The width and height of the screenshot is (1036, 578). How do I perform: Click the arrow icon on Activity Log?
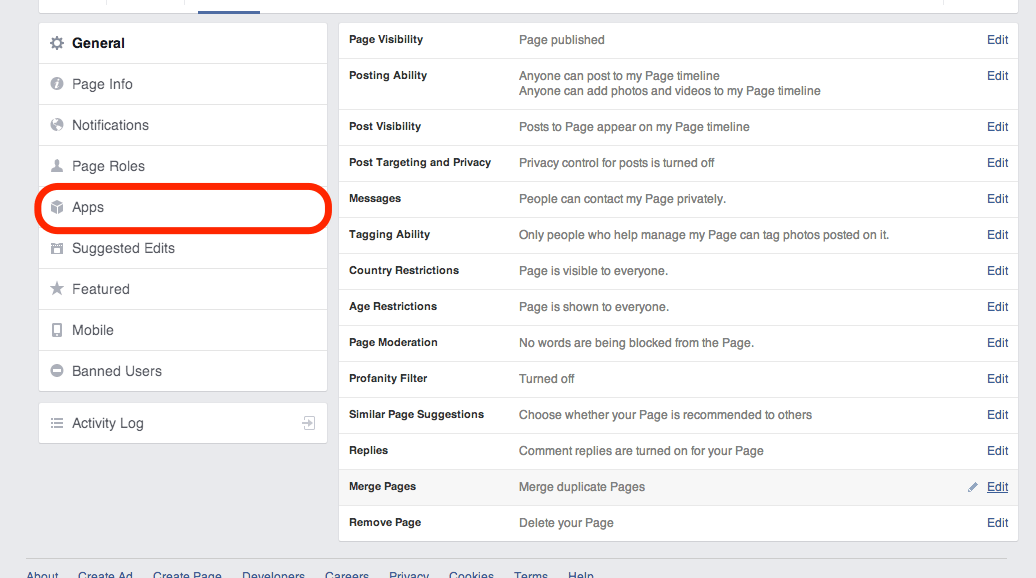[x=310, y=422]
